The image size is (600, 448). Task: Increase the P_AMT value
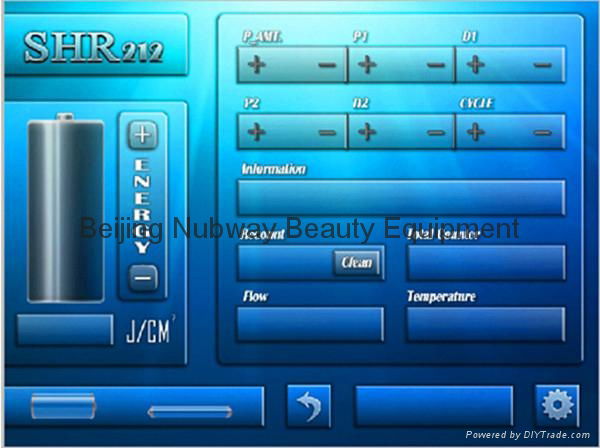click(257, 65)
